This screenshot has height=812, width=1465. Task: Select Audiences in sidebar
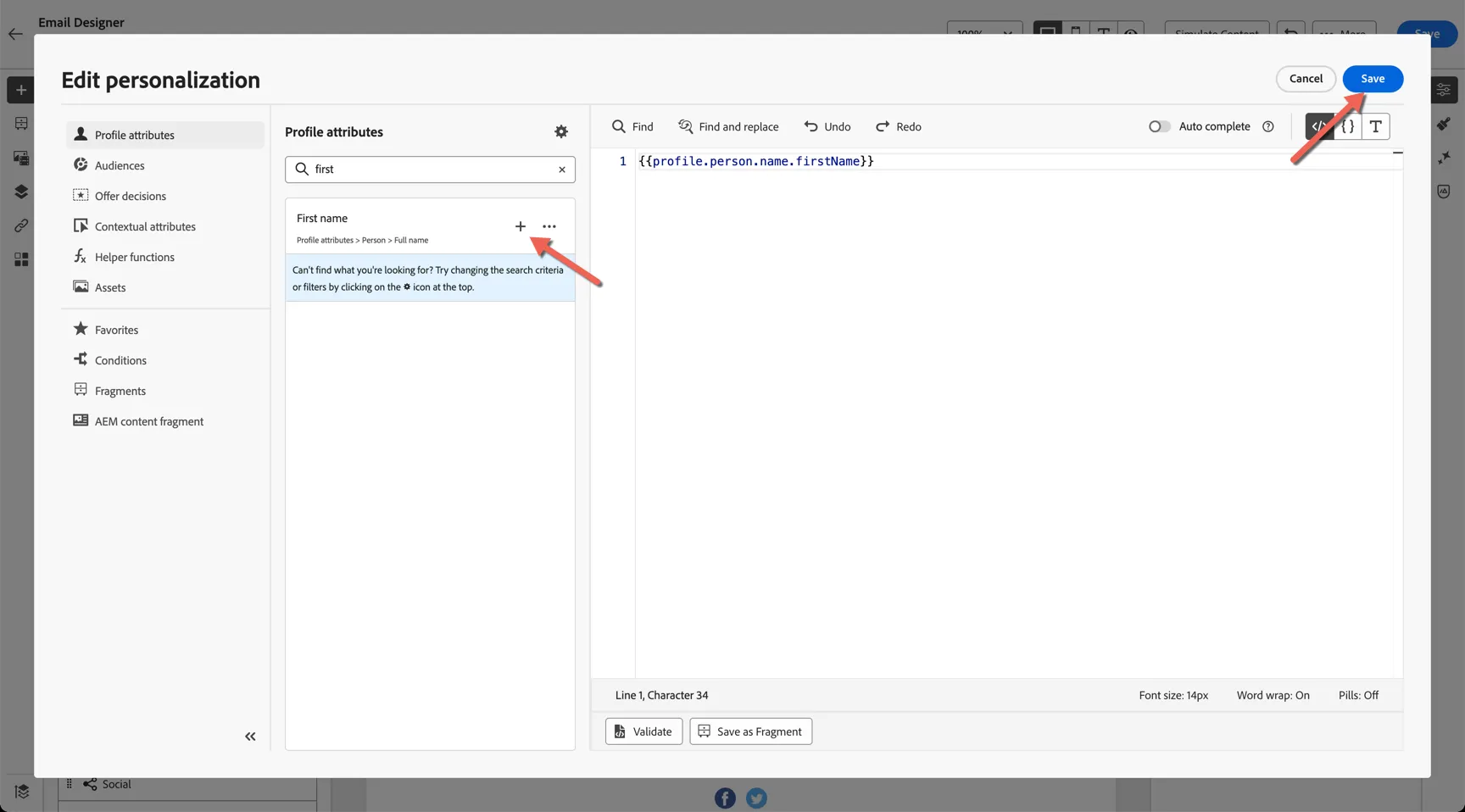coord(165,165)
